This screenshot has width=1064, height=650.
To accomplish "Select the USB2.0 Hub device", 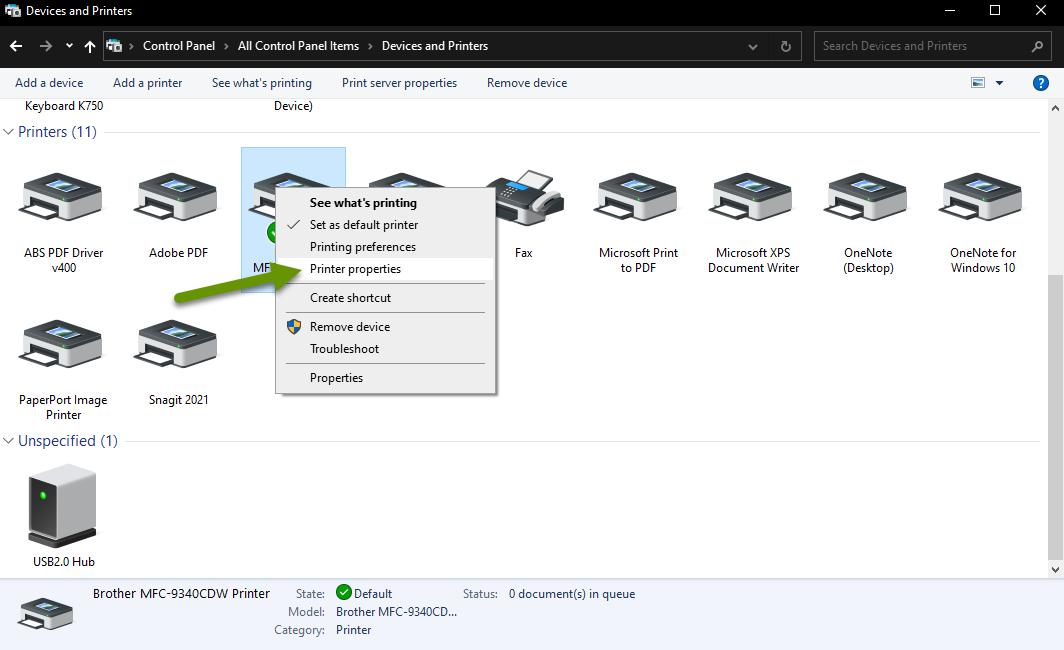I will (62, 505).
